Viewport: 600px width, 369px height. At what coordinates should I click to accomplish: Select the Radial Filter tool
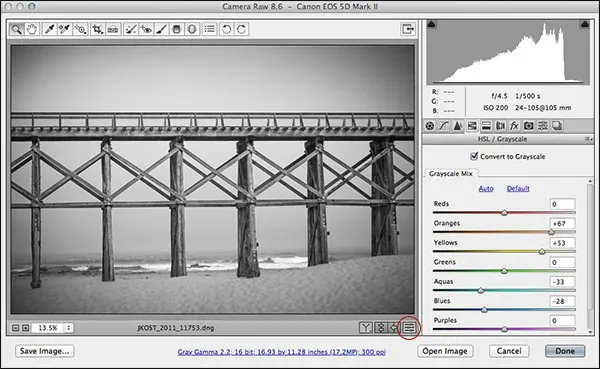coord(192,29)
